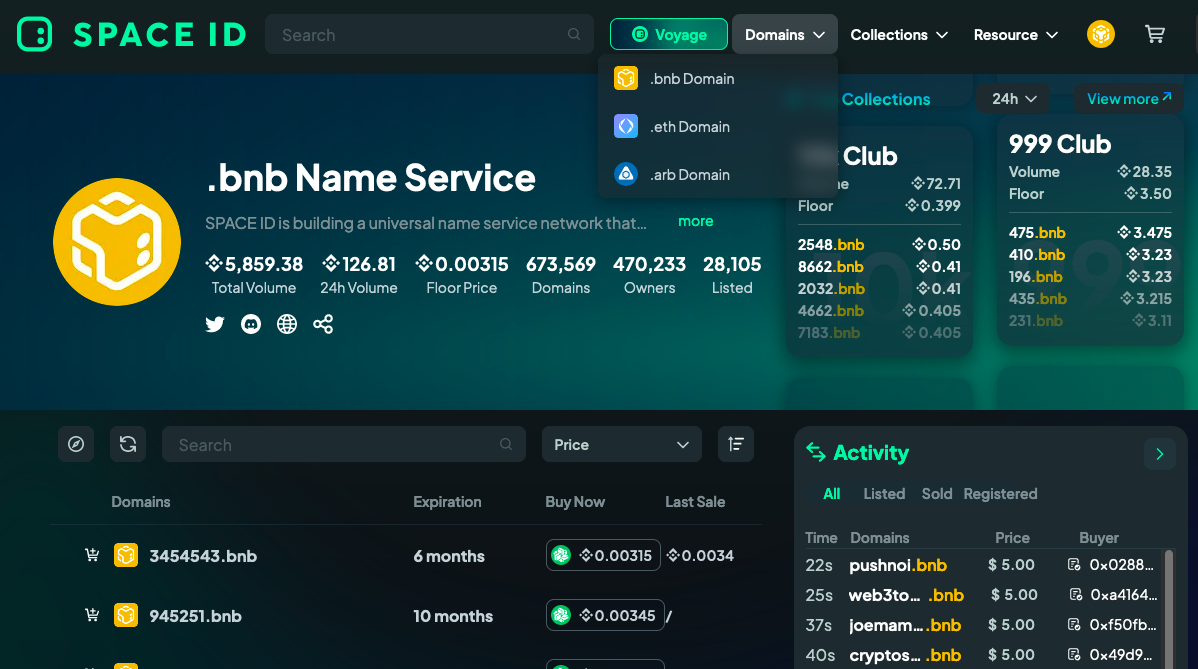Open the Domains dropdown menu

[785, 34]
